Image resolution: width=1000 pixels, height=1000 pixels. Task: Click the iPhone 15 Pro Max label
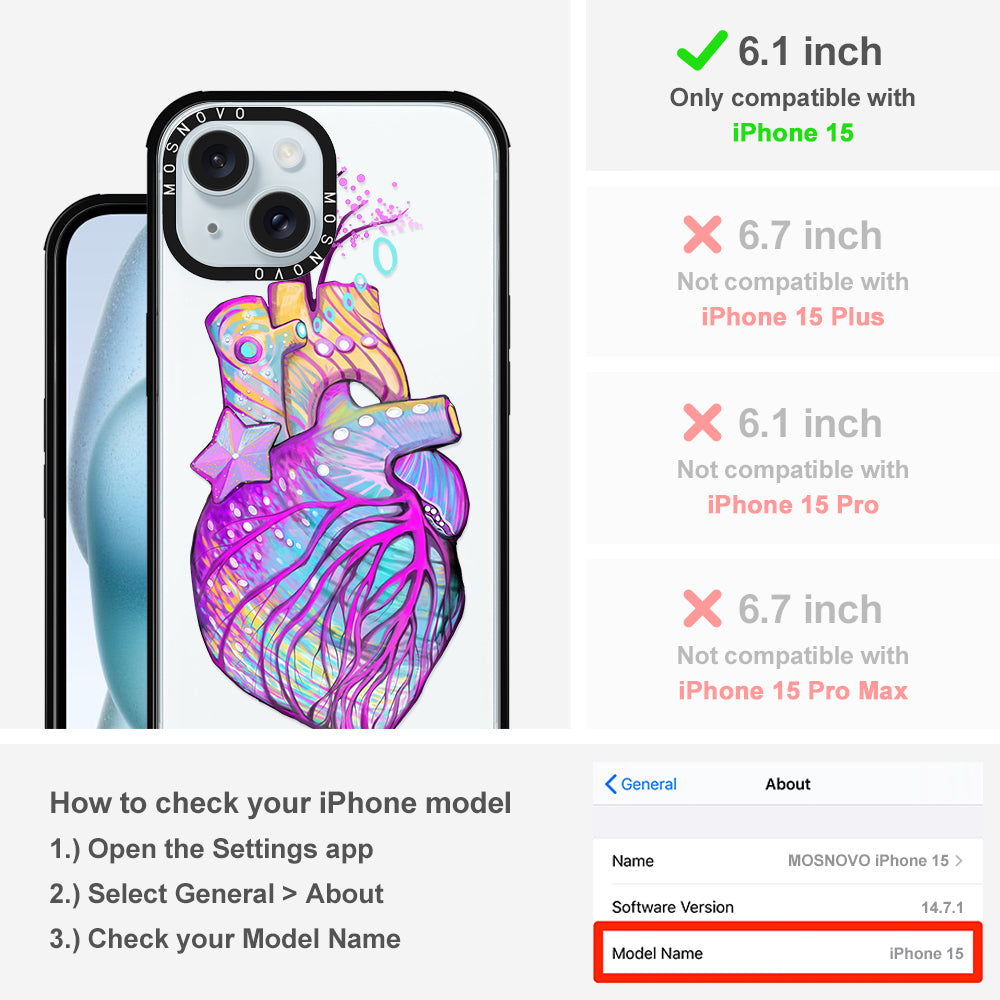[x=793, y=691]
